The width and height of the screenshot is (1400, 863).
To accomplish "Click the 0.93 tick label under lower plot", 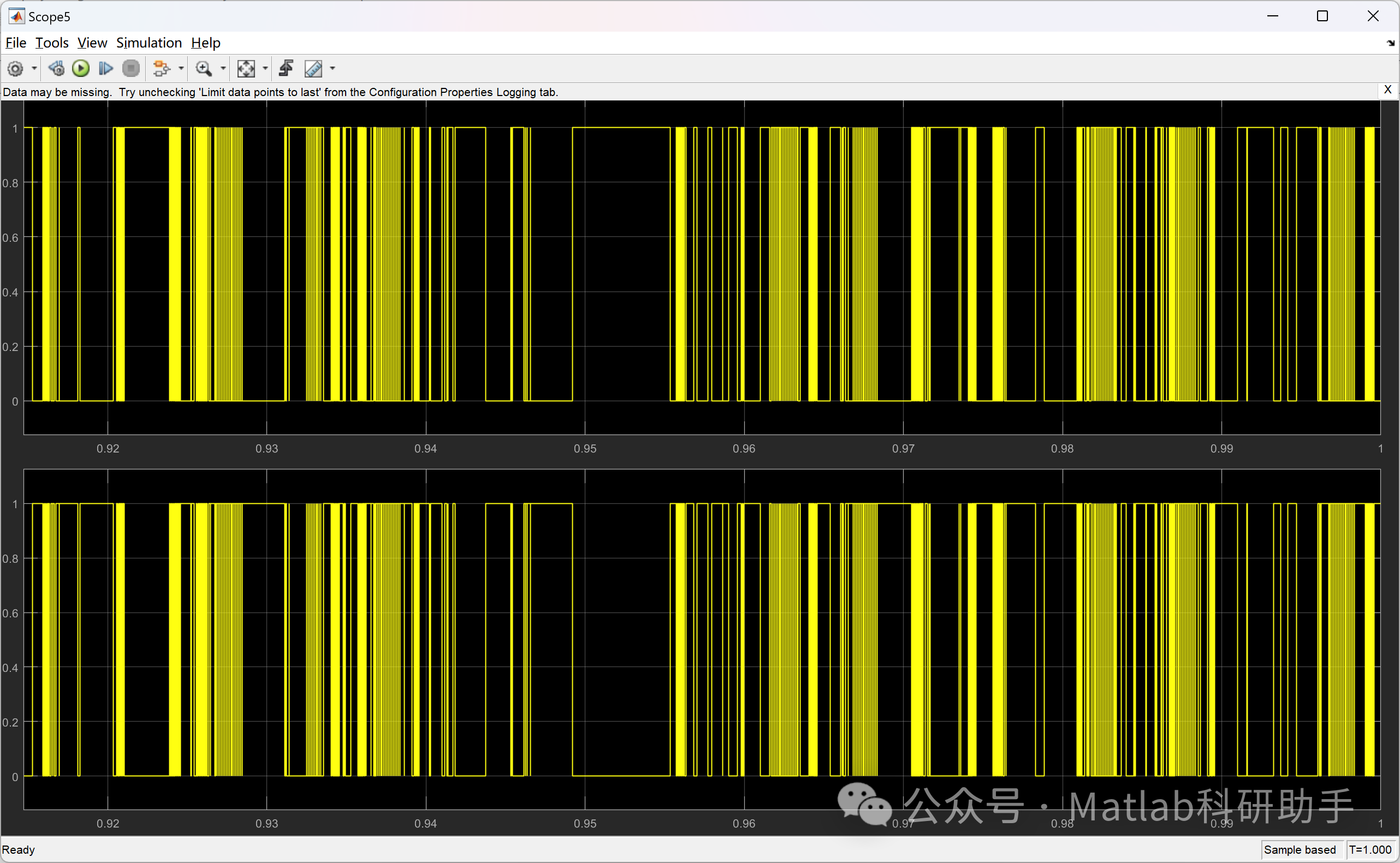I will pyautogui.click(x=266, y=824).
